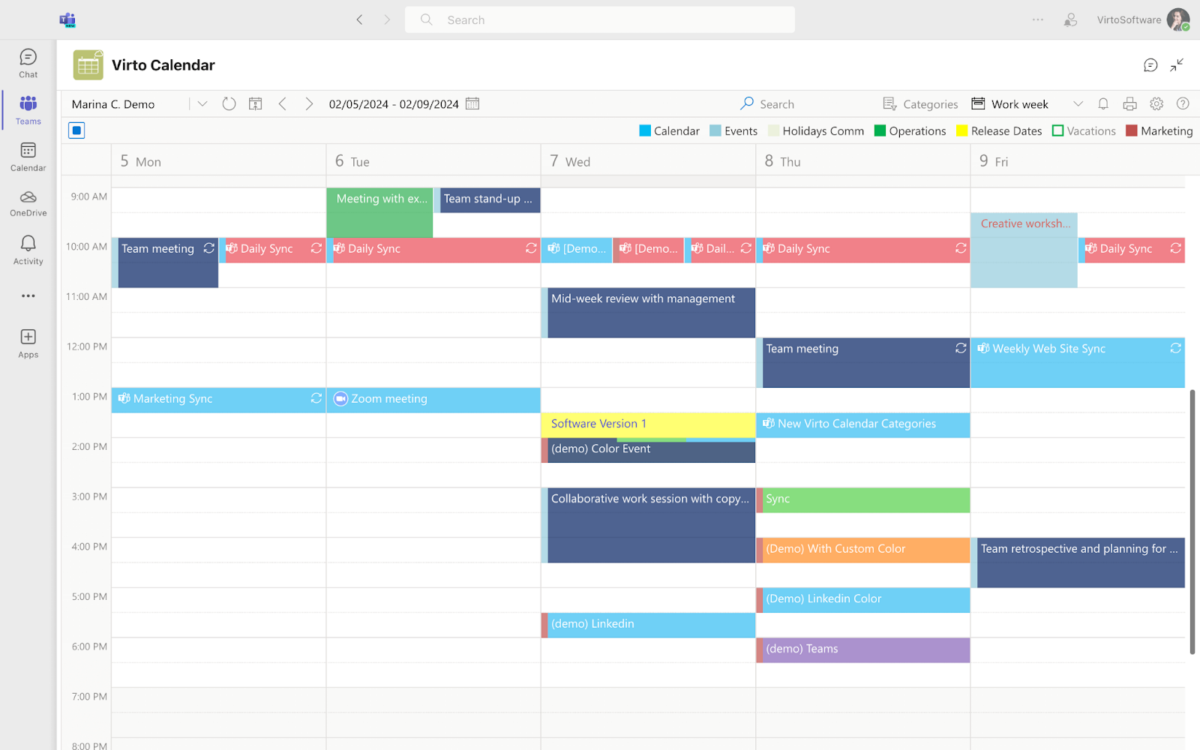
Task: Open the Weekly Web Site Sync event
Action: pyautogui.click(x=1078, y=362)
